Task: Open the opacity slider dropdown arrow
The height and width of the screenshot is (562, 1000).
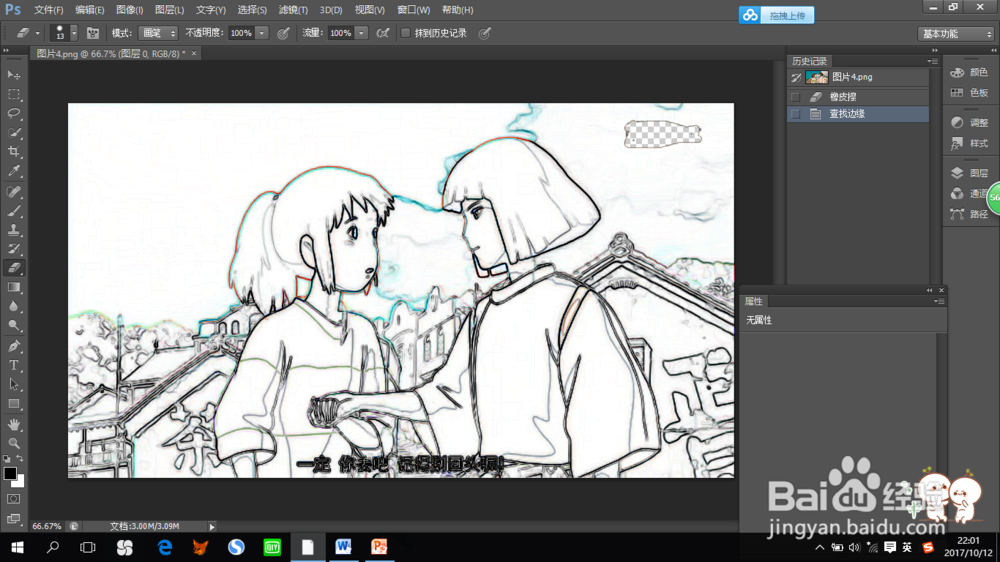Action: point(261,33)
